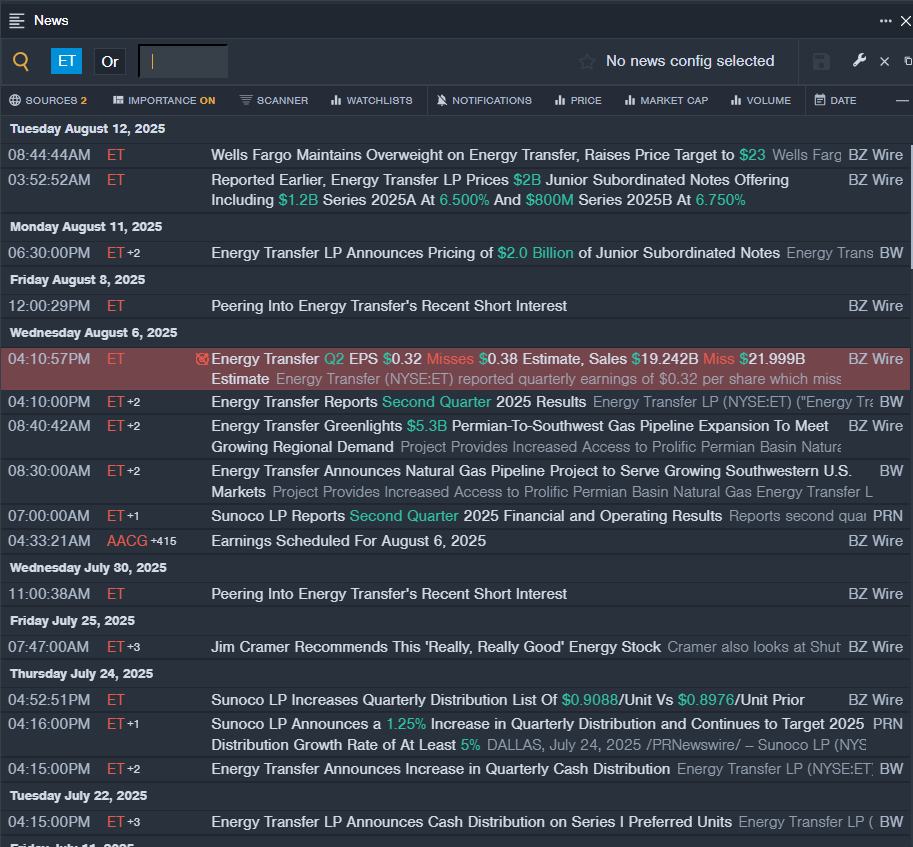Click the copy window icon at right edge

point(908,61)
